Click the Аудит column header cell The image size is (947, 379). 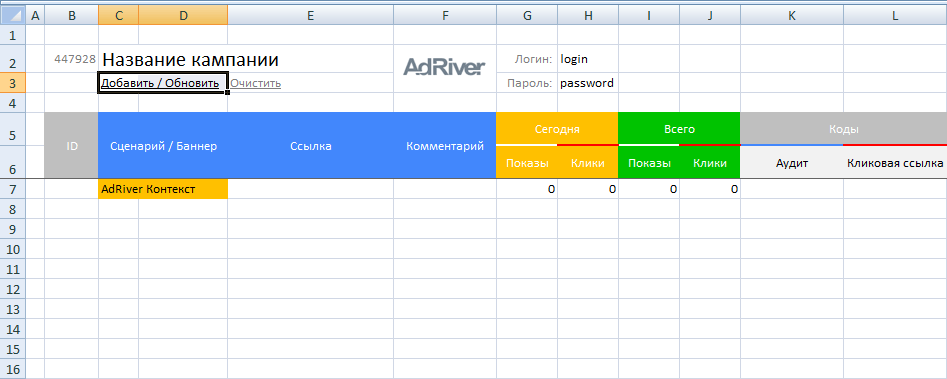point(792,163)
